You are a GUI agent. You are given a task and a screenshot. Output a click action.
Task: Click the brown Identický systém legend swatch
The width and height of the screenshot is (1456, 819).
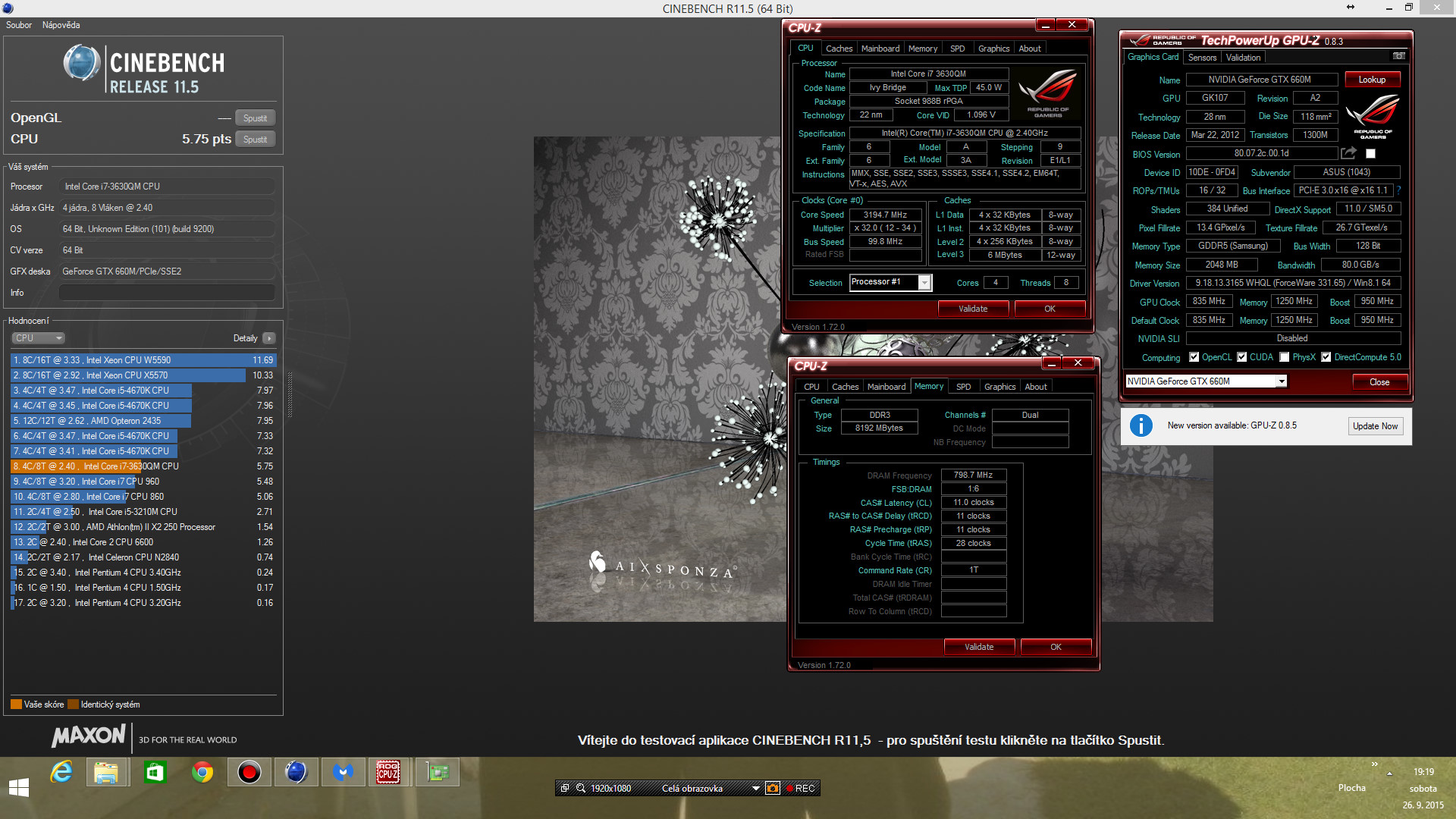tap(73, 704)
